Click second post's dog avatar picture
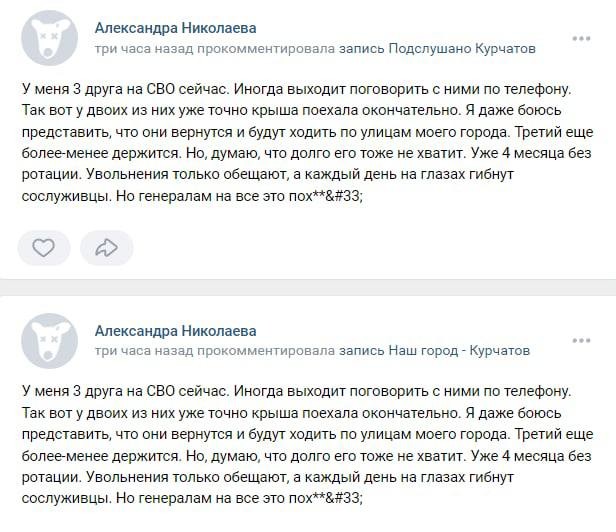 49,341
